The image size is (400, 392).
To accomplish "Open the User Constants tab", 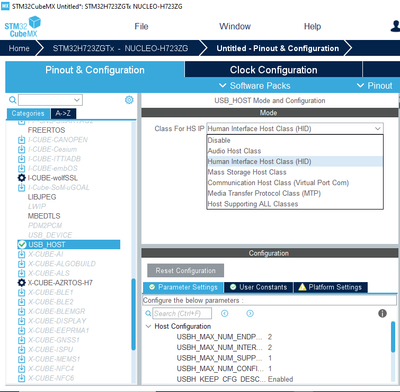I will pos(259,287).
